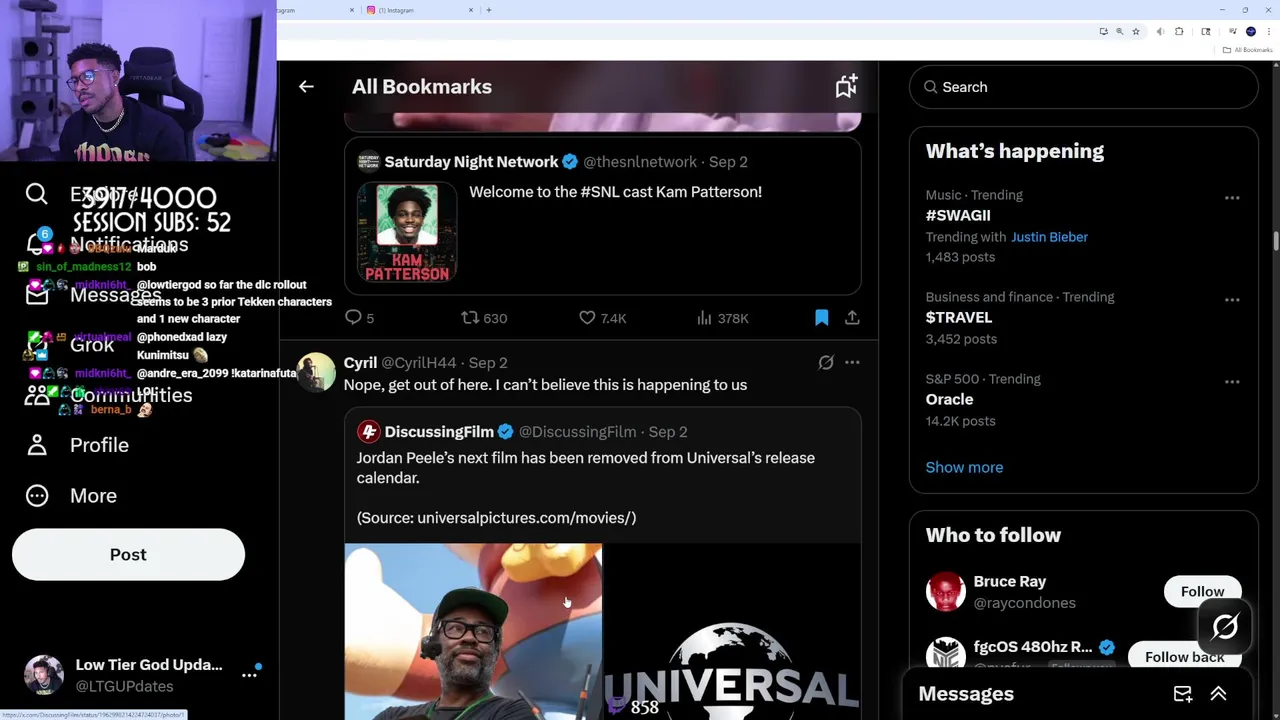Screen dimensions: 1280x720
Task: Open @thesnlnetwork profile link
Action: [x=640, y=162]
